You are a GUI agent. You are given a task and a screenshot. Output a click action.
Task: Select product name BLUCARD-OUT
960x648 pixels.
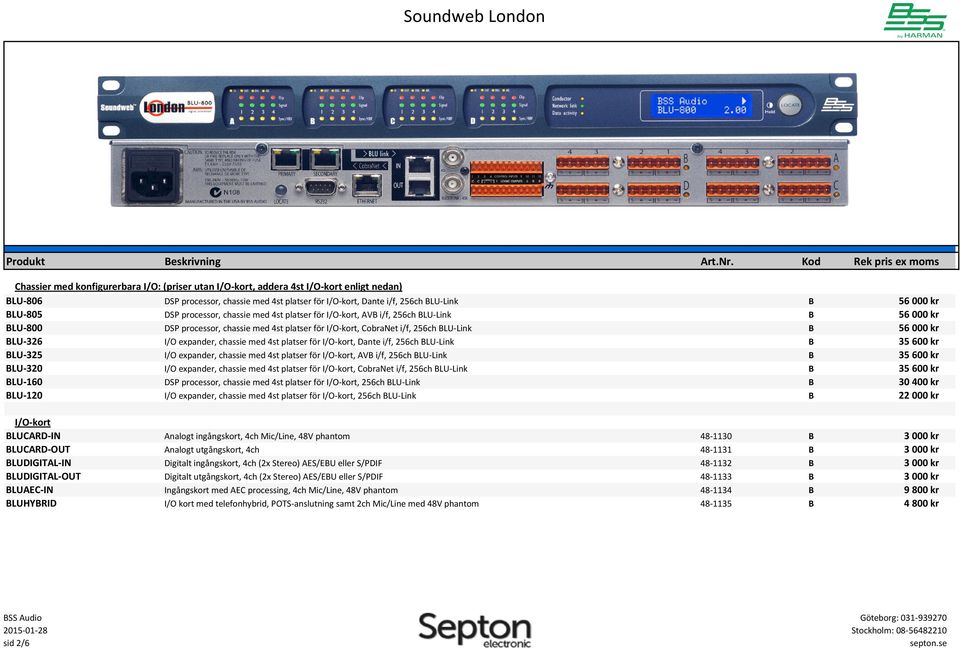(x=38, y=450)
